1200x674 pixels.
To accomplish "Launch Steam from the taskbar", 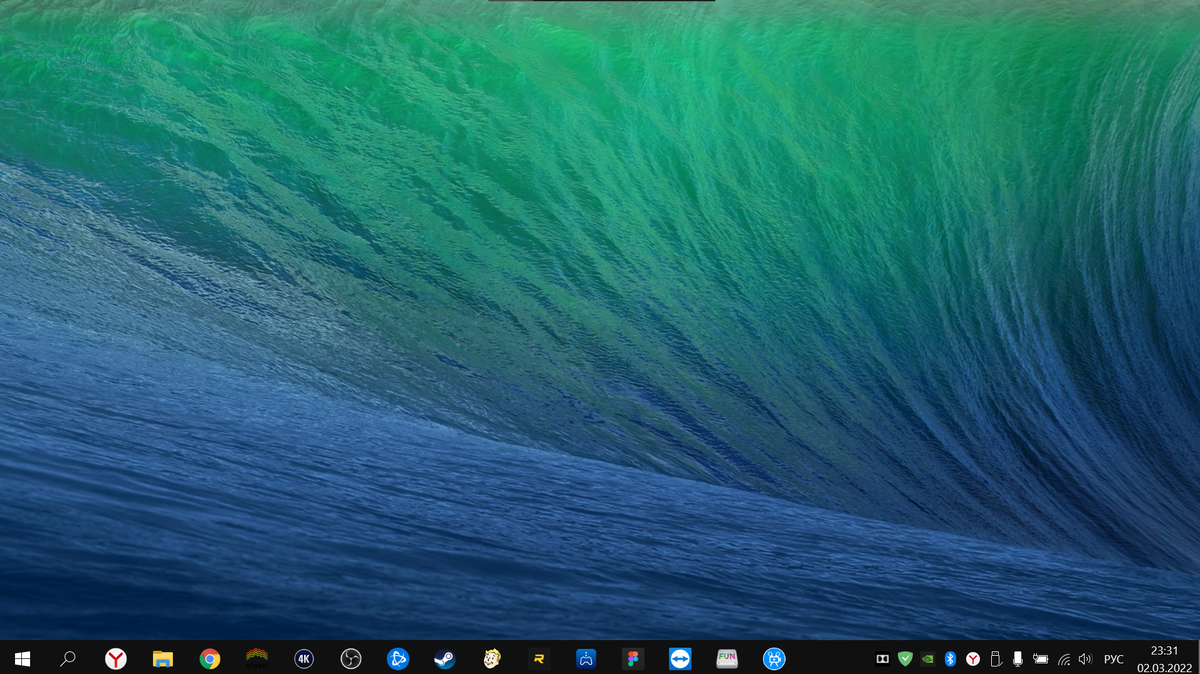I will tap(445, 659).
